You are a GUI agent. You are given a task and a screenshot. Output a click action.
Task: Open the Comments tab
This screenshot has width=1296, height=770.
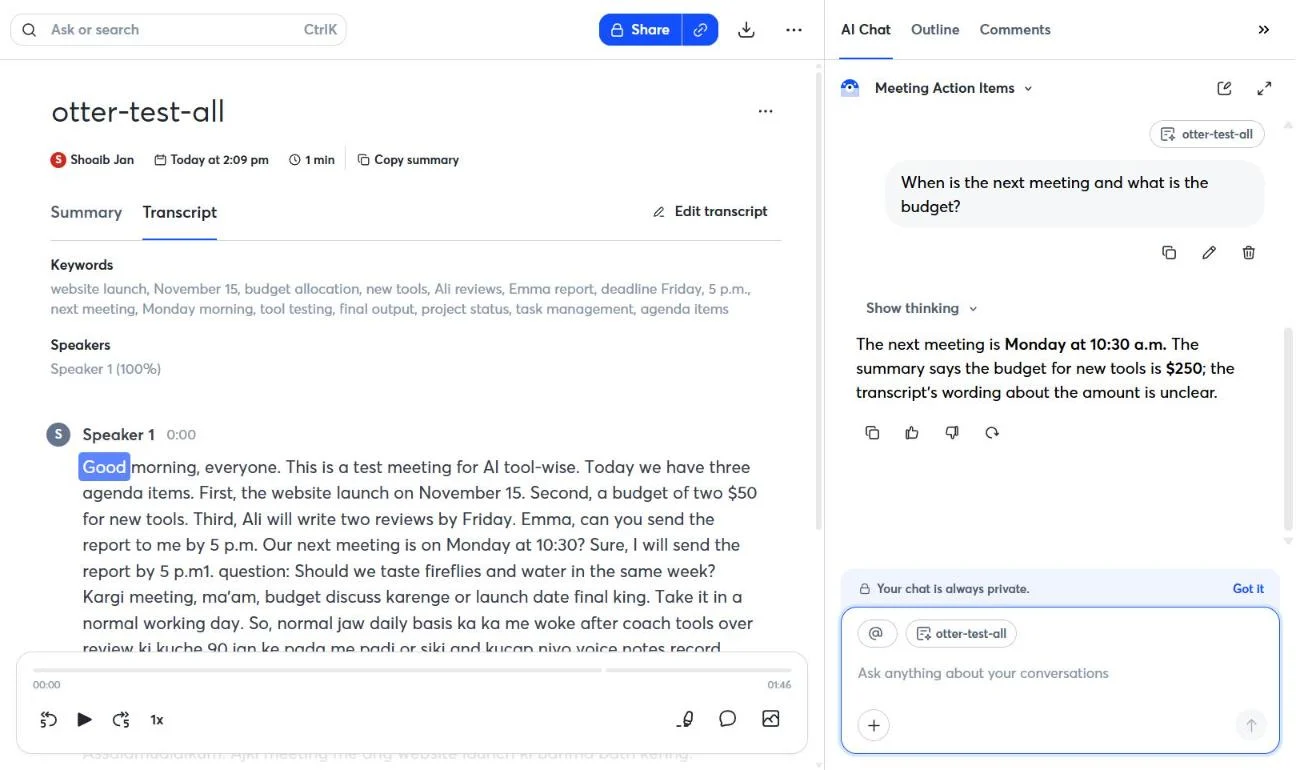tap(1015, 30)
